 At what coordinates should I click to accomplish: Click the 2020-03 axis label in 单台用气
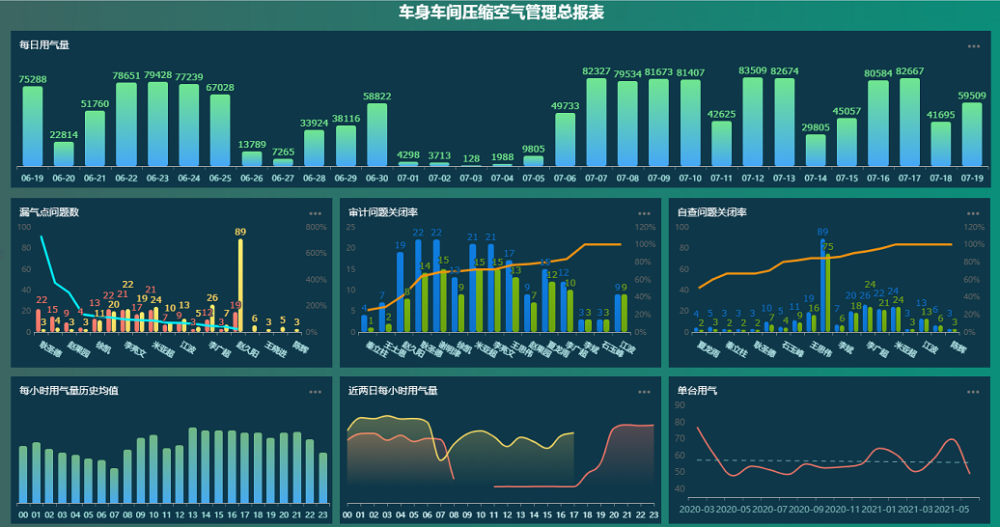[696, 509]
